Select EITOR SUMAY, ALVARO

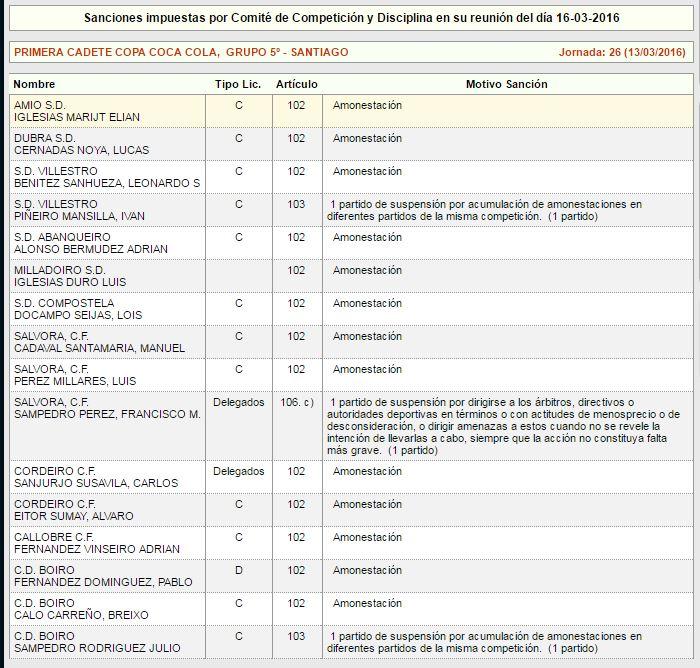[x=74, y=517]
